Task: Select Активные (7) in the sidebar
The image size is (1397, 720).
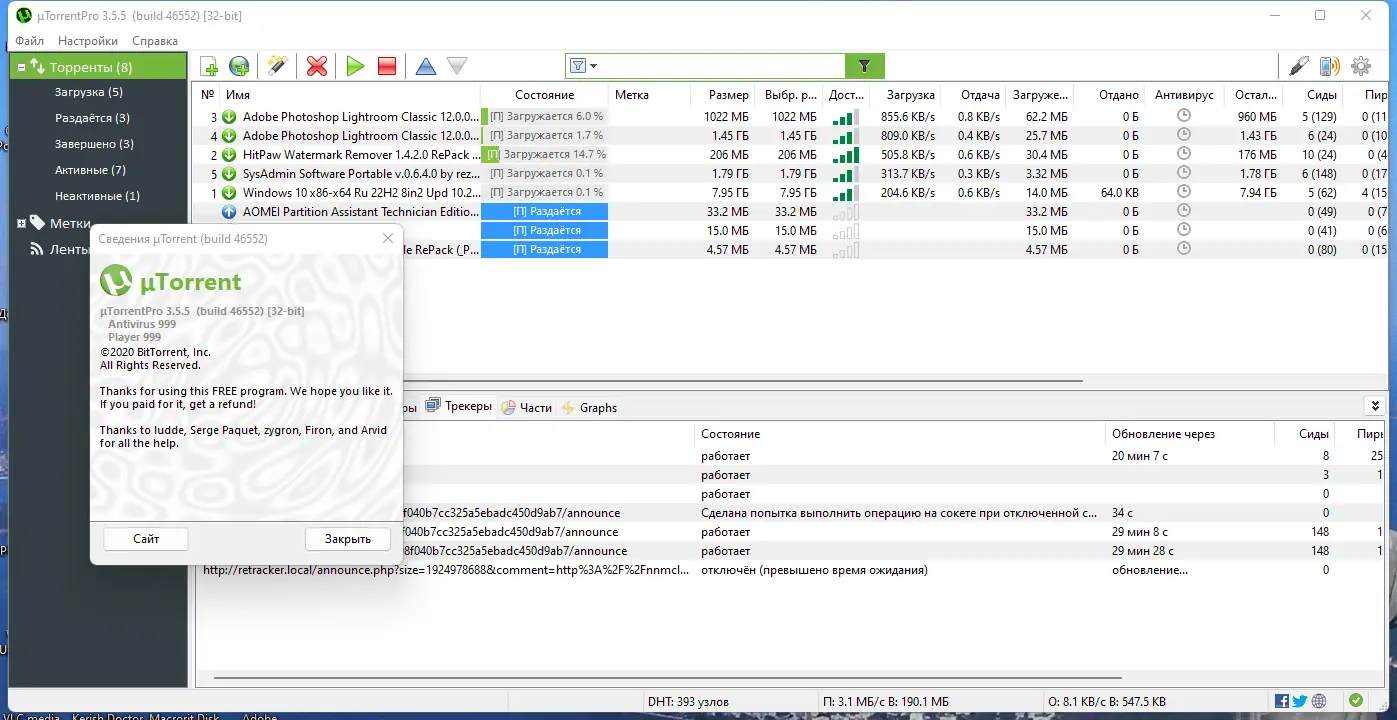Action: 90,170
